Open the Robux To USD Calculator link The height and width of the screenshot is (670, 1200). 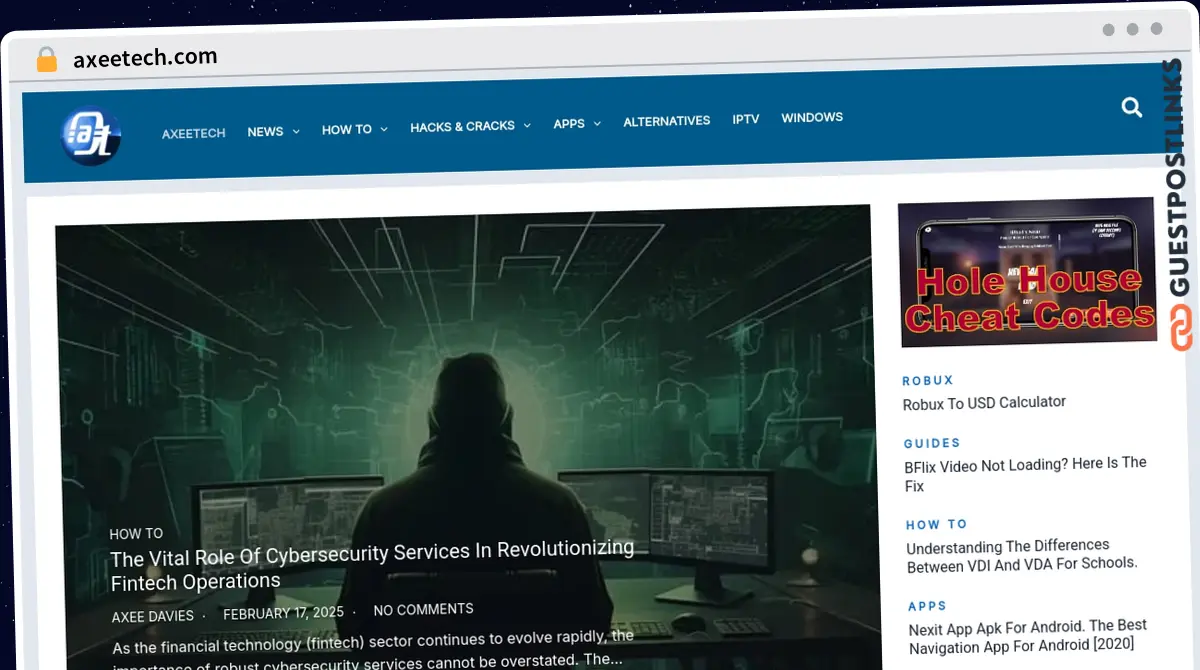984,403
